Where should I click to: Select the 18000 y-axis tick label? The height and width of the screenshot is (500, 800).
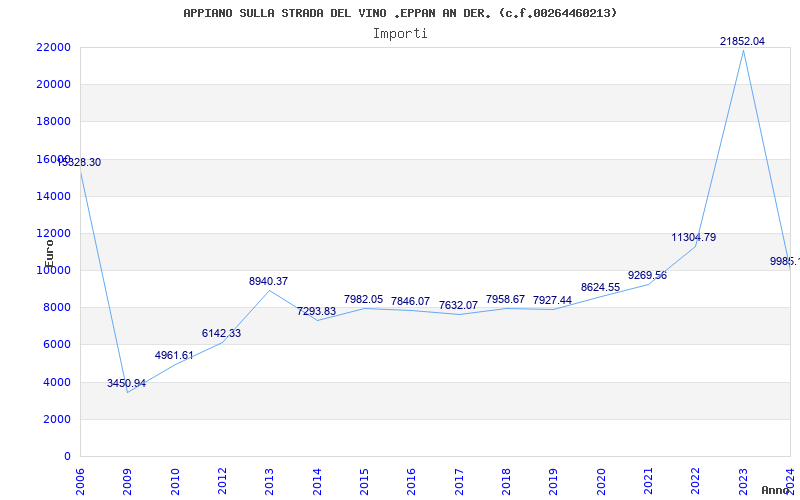coord(53,121)
